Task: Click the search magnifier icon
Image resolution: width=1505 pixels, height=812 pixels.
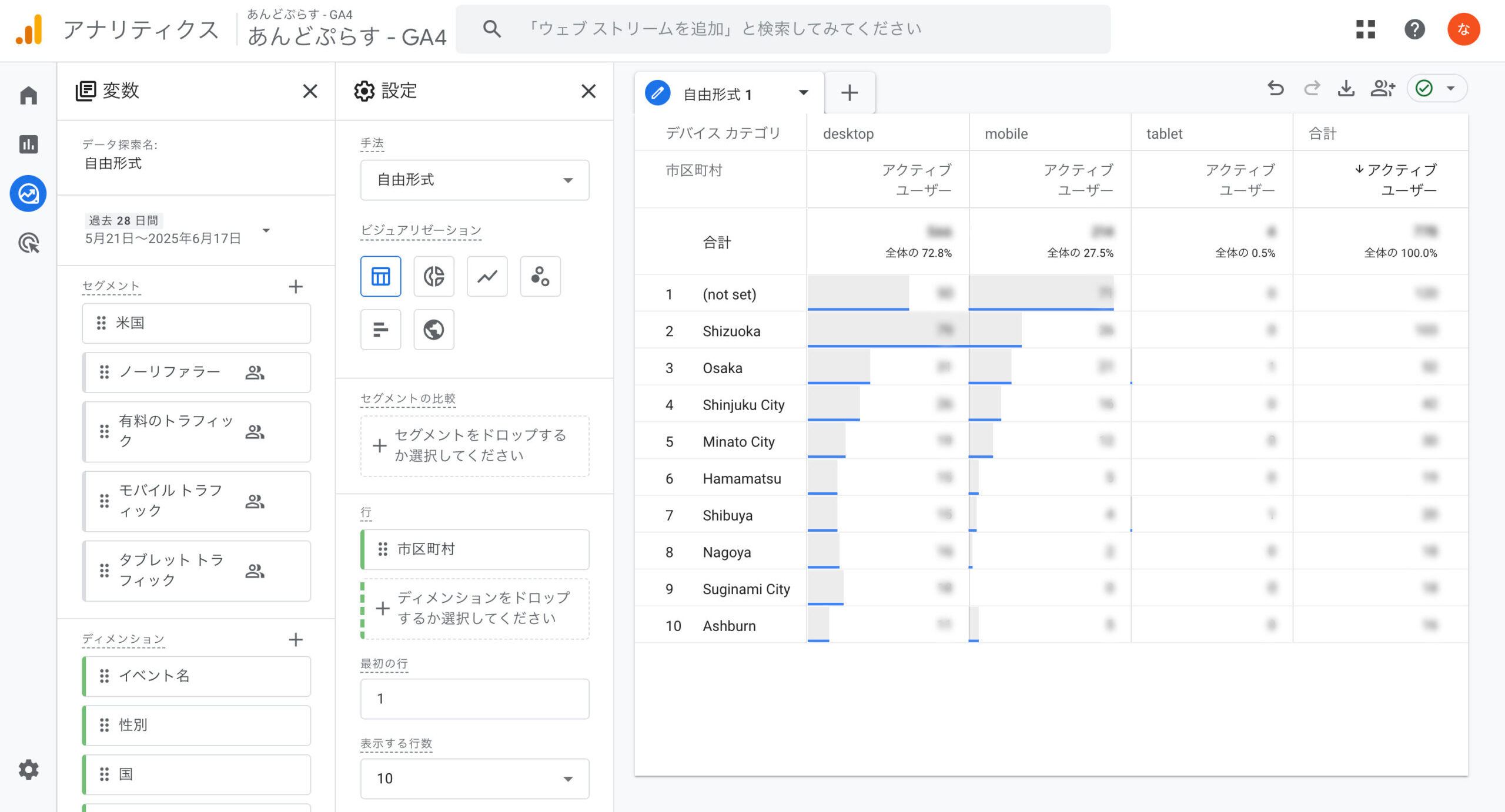Action: 492,29
